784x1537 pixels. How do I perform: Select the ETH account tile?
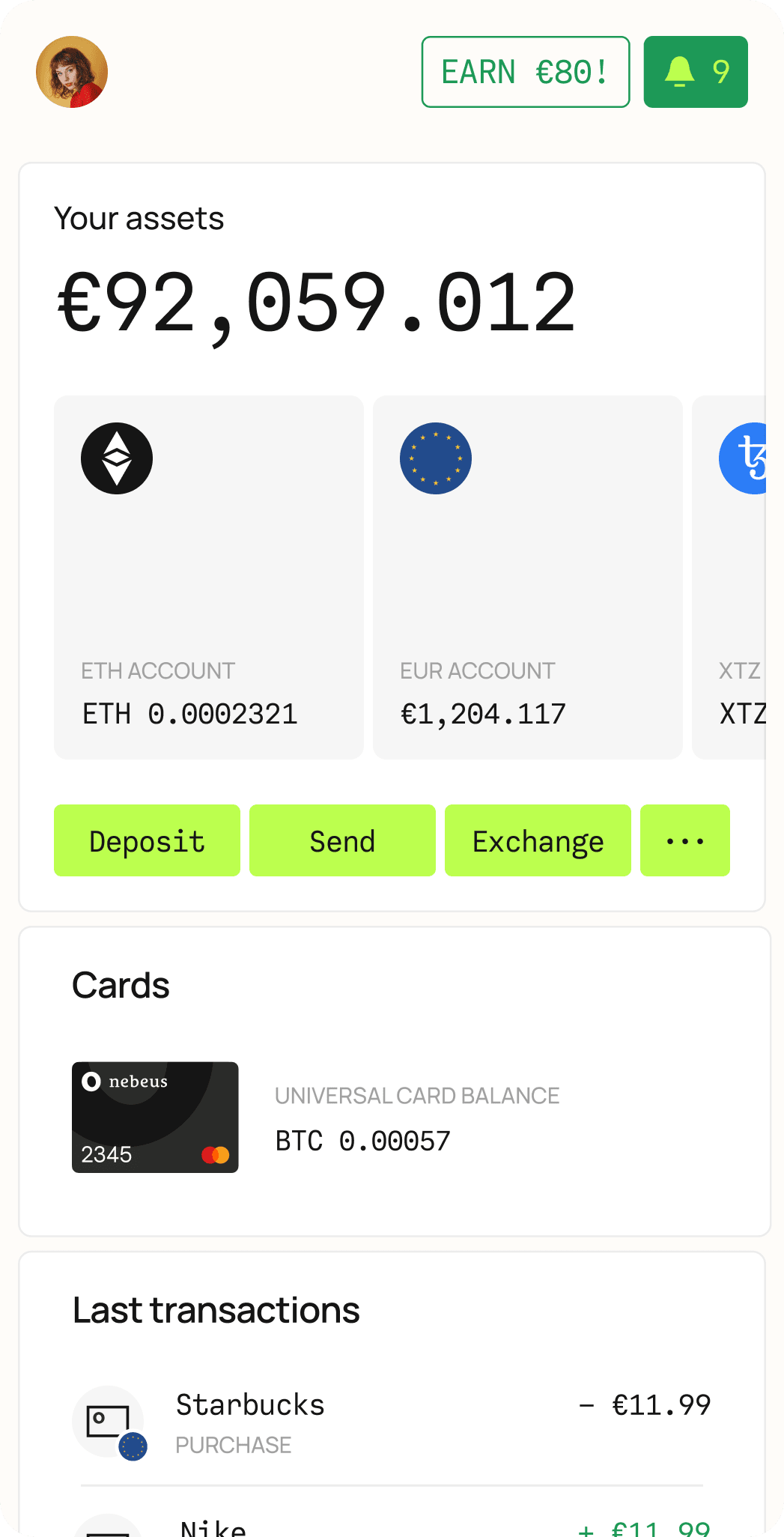[209, 577]
